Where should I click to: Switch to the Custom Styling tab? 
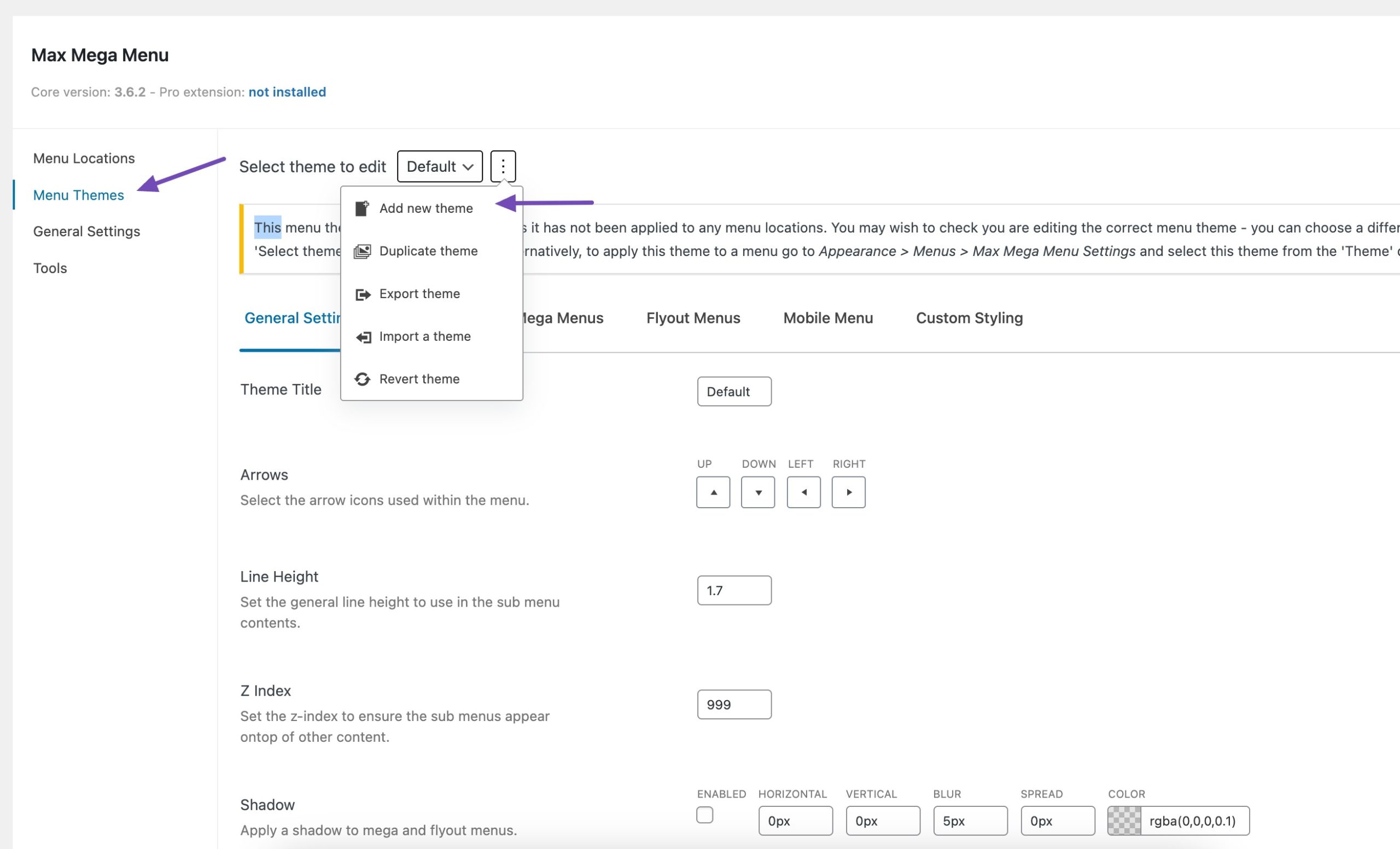(969, 318)
